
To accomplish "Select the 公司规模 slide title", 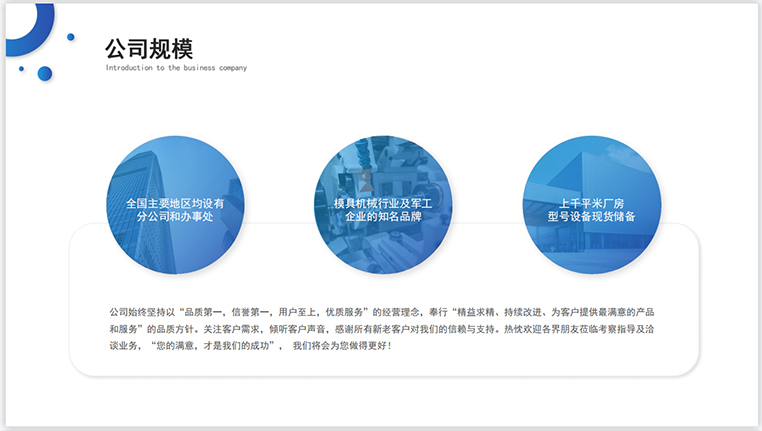I will tap(149, 48).
